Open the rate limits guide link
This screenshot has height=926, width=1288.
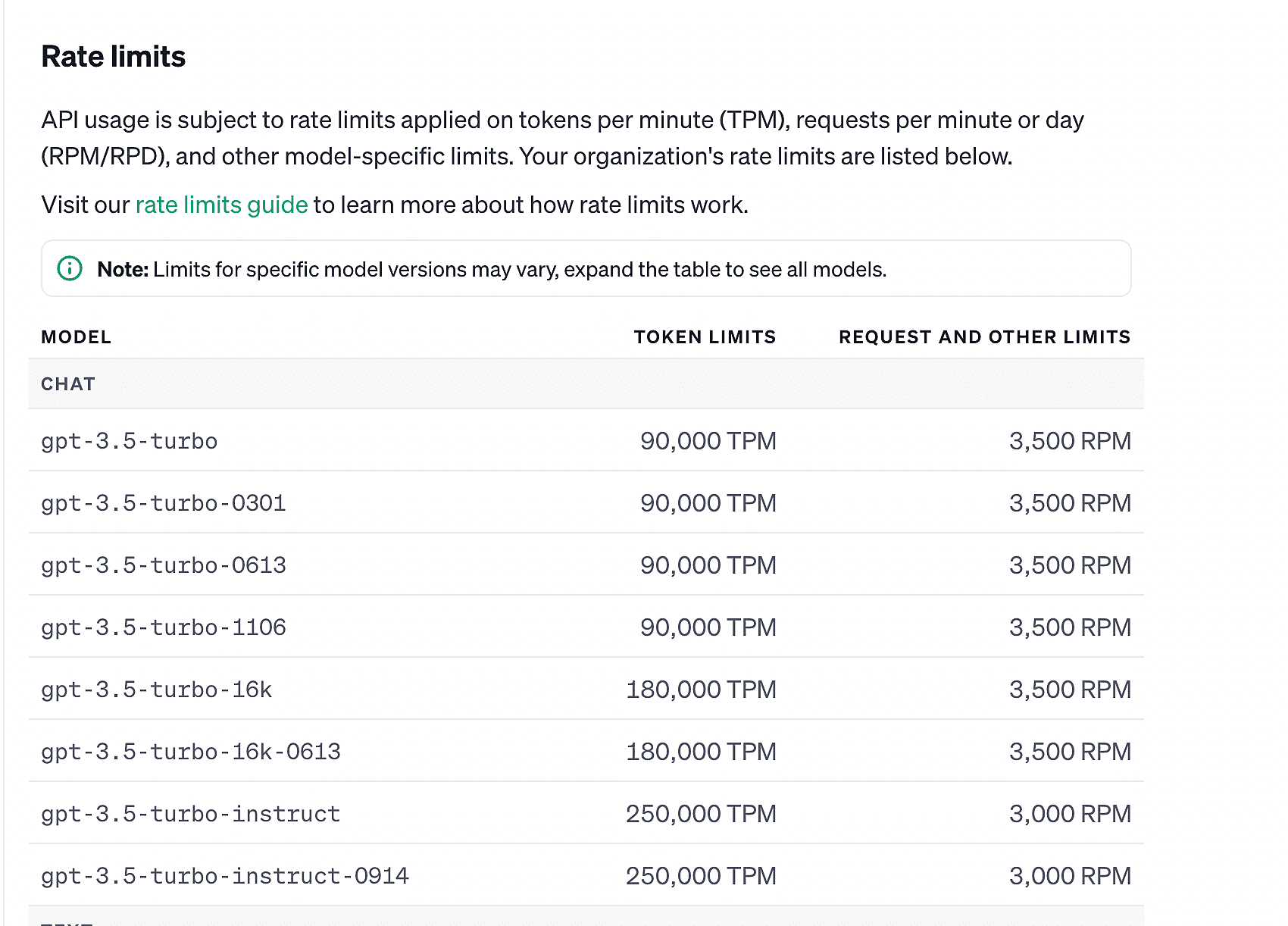(x=221, y=205)
